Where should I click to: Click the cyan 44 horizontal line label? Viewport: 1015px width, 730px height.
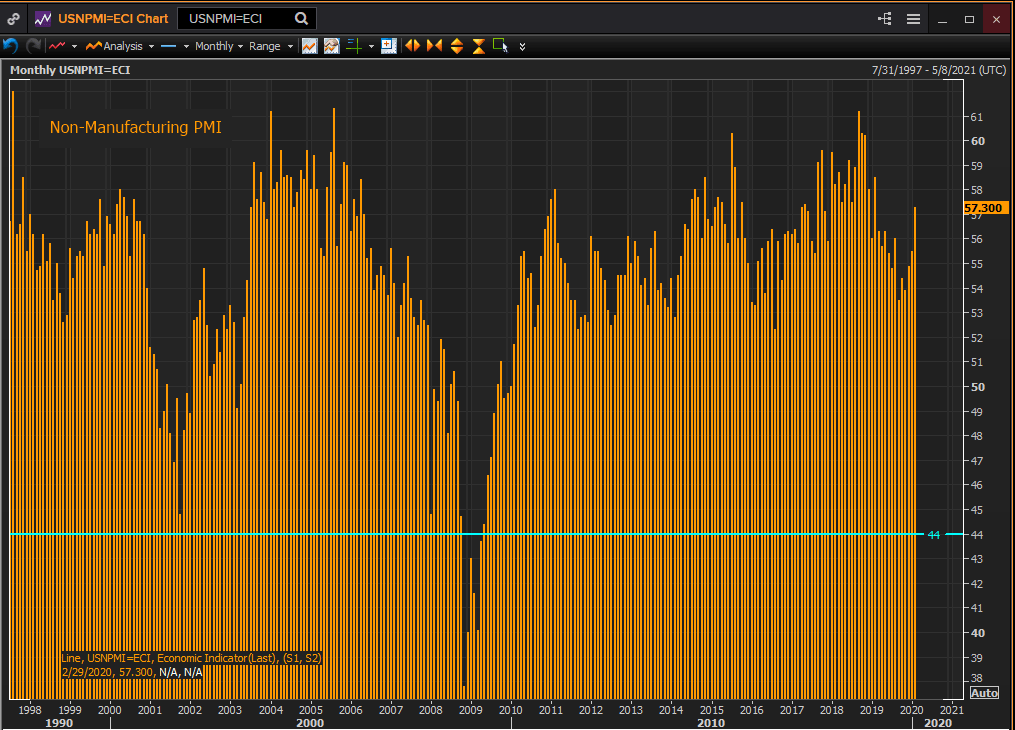point(934,535)
